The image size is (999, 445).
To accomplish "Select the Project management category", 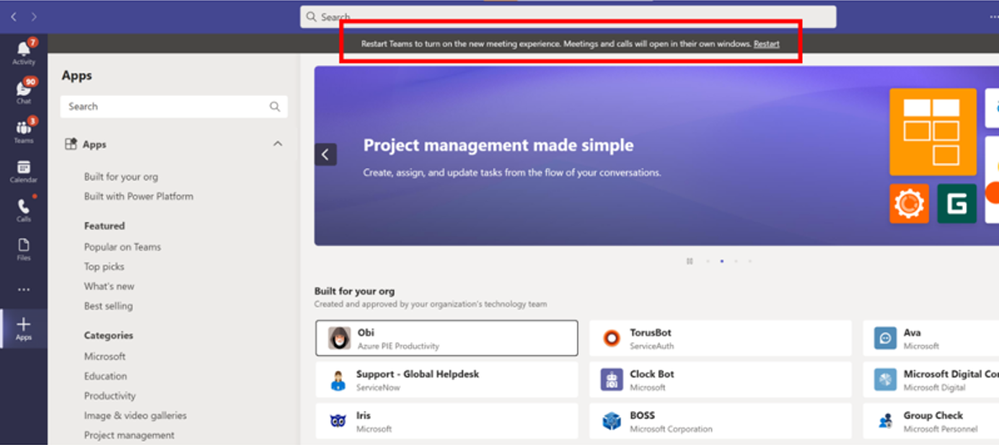I will [x=129, y=435].
